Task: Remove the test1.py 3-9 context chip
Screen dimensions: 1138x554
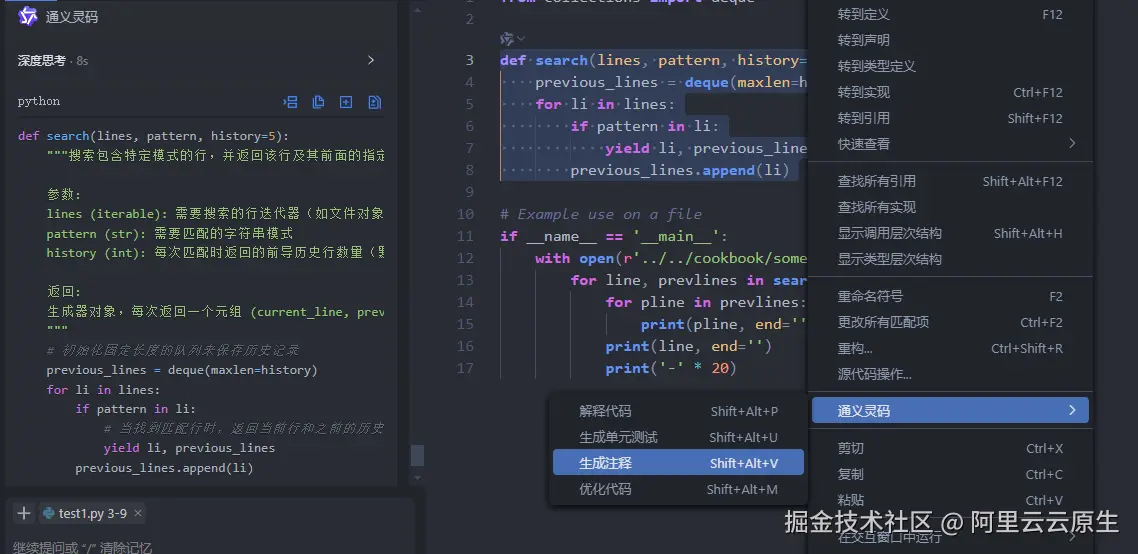Action: coord(138,513)
